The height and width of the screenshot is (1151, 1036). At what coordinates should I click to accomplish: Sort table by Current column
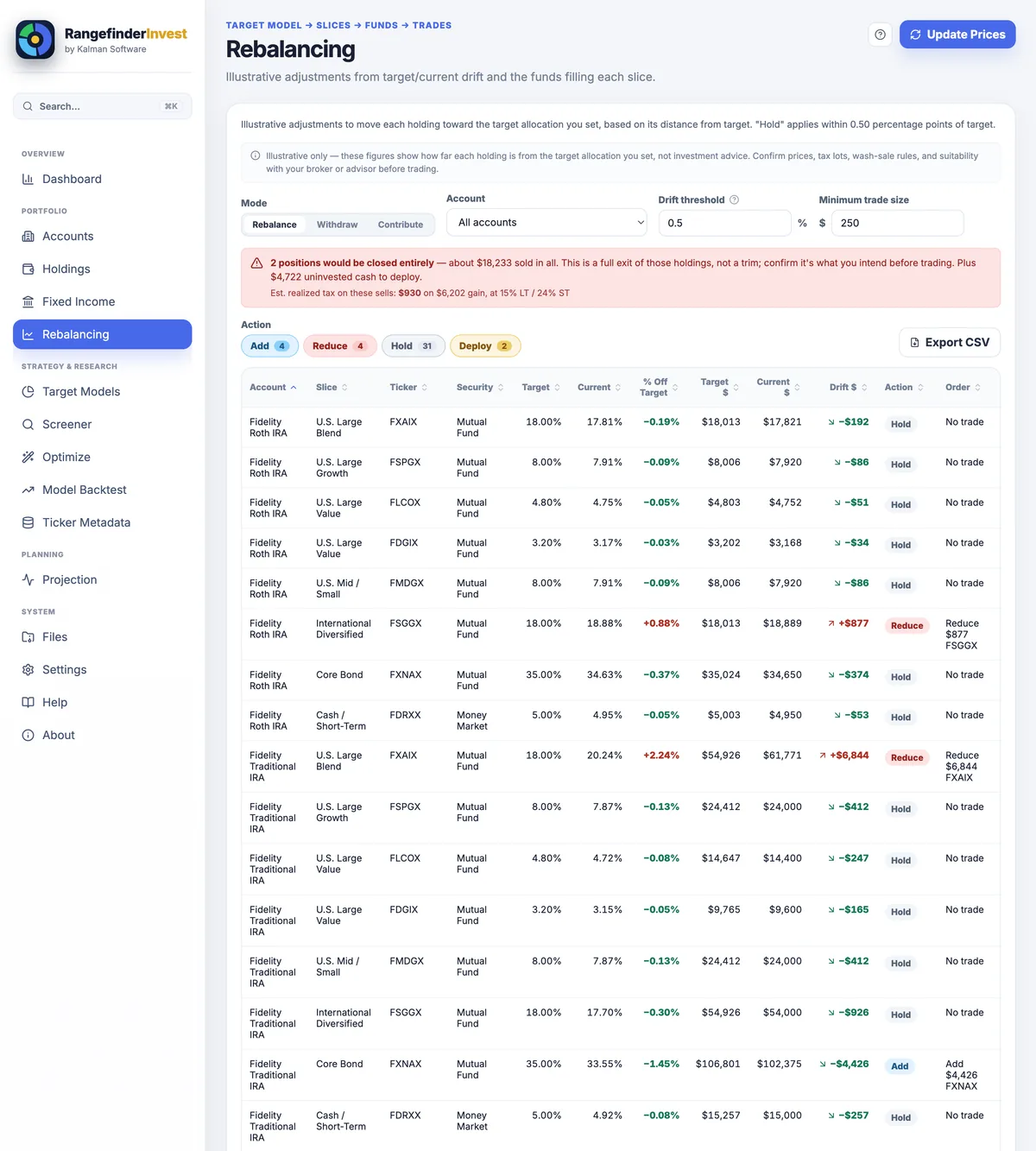pos(599,388)
